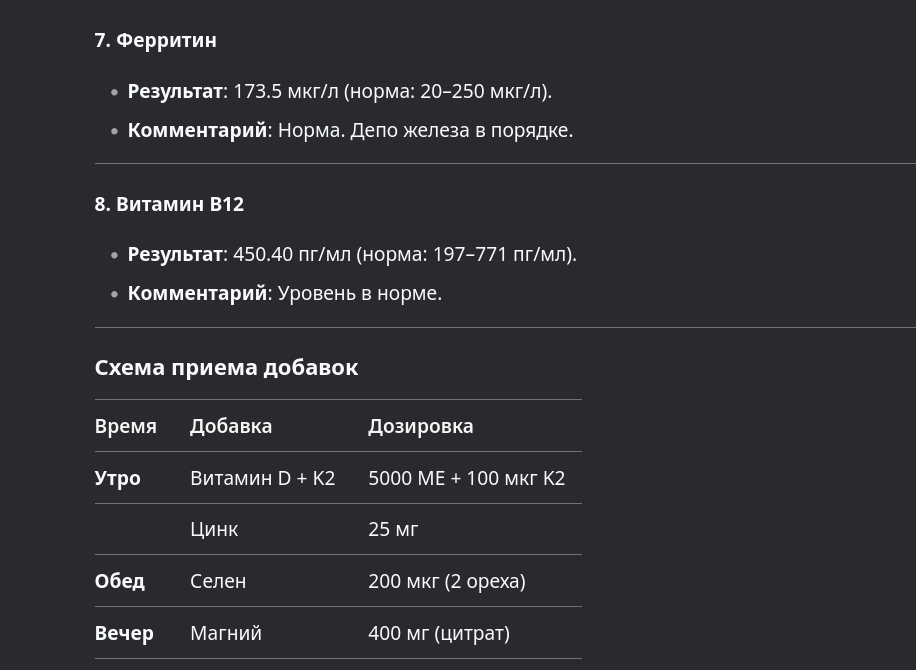
Task: Click the 5000 МЕ + 100 мкг K2 cell
Action: (467, 478)
